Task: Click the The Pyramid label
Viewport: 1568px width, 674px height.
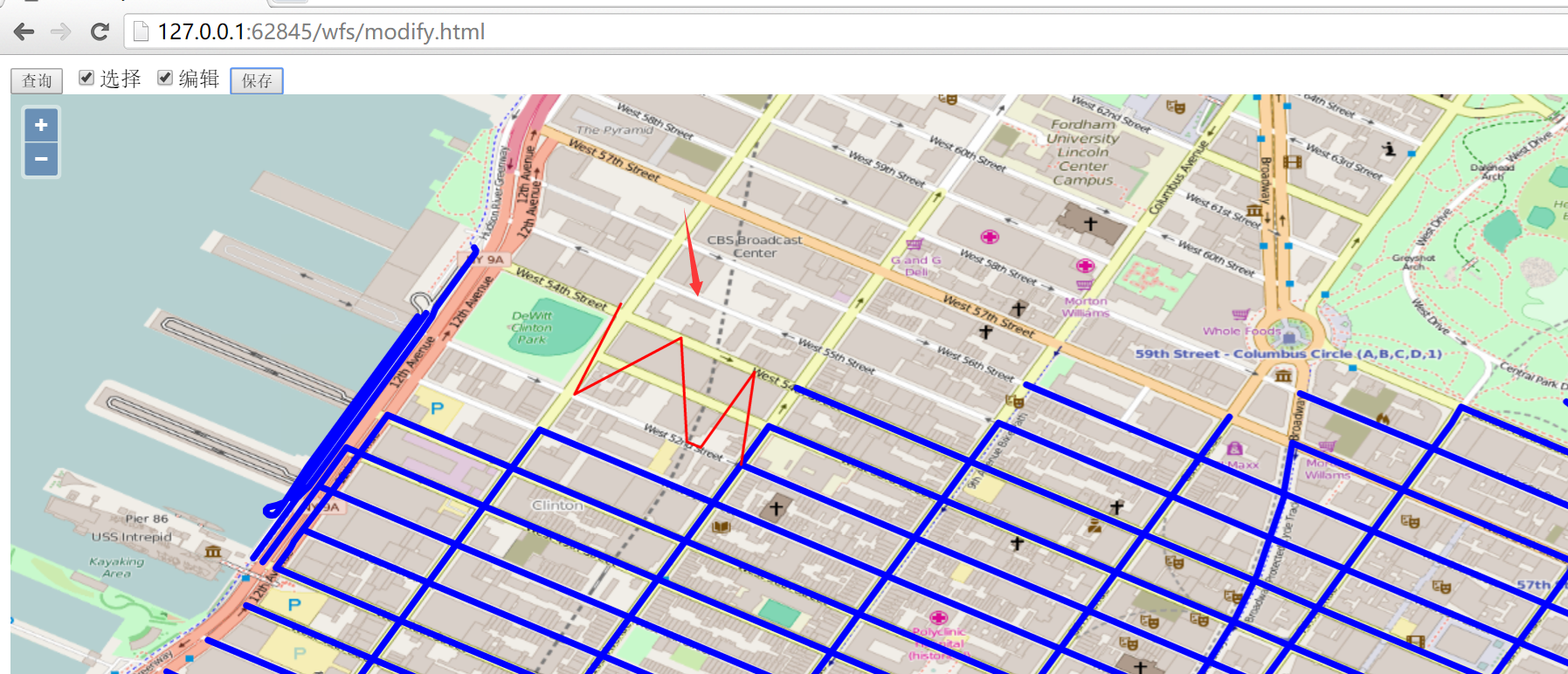Action: (614, 130)
